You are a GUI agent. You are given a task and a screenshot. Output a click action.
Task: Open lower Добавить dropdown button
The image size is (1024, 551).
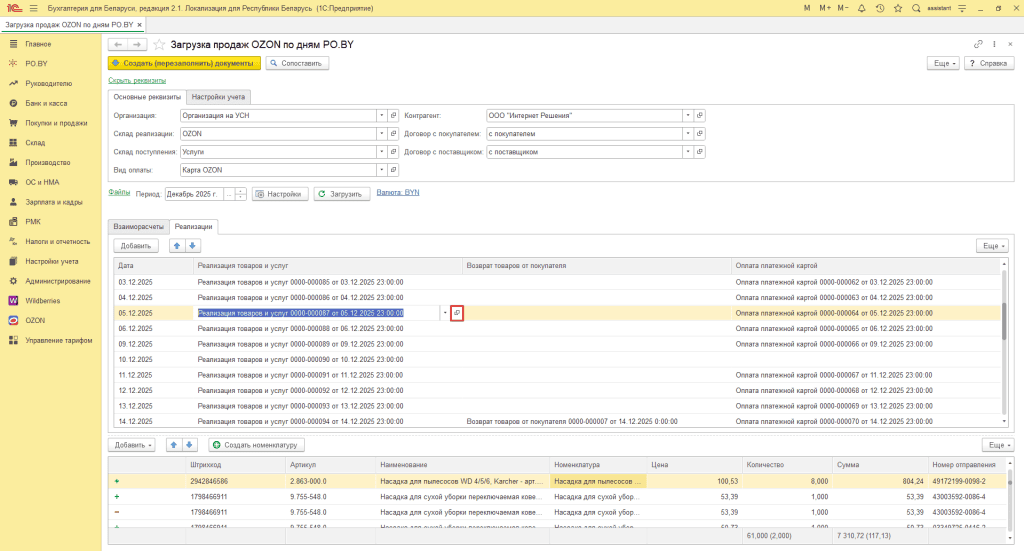click(133, 445)
